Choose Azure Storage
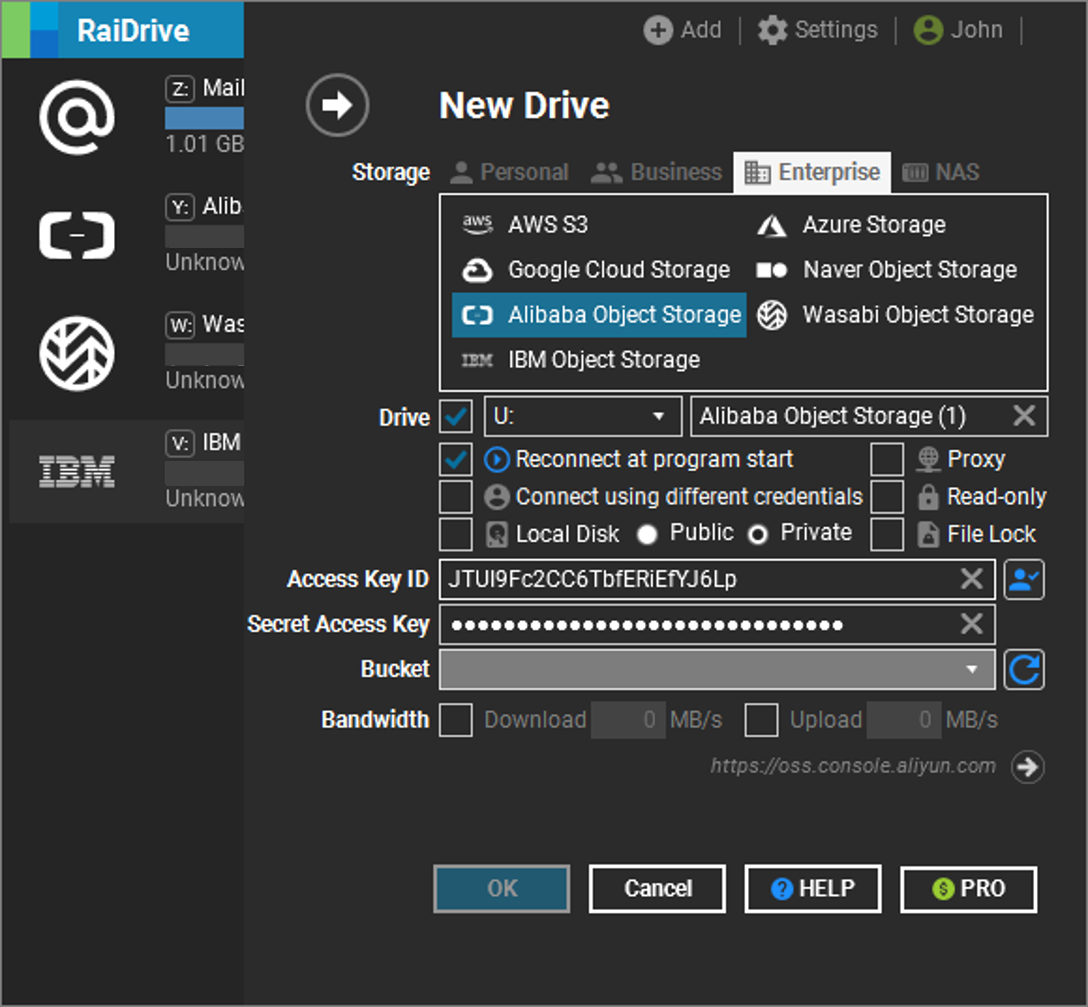This screenshot has width=1088, height=1007. point(851,225)
